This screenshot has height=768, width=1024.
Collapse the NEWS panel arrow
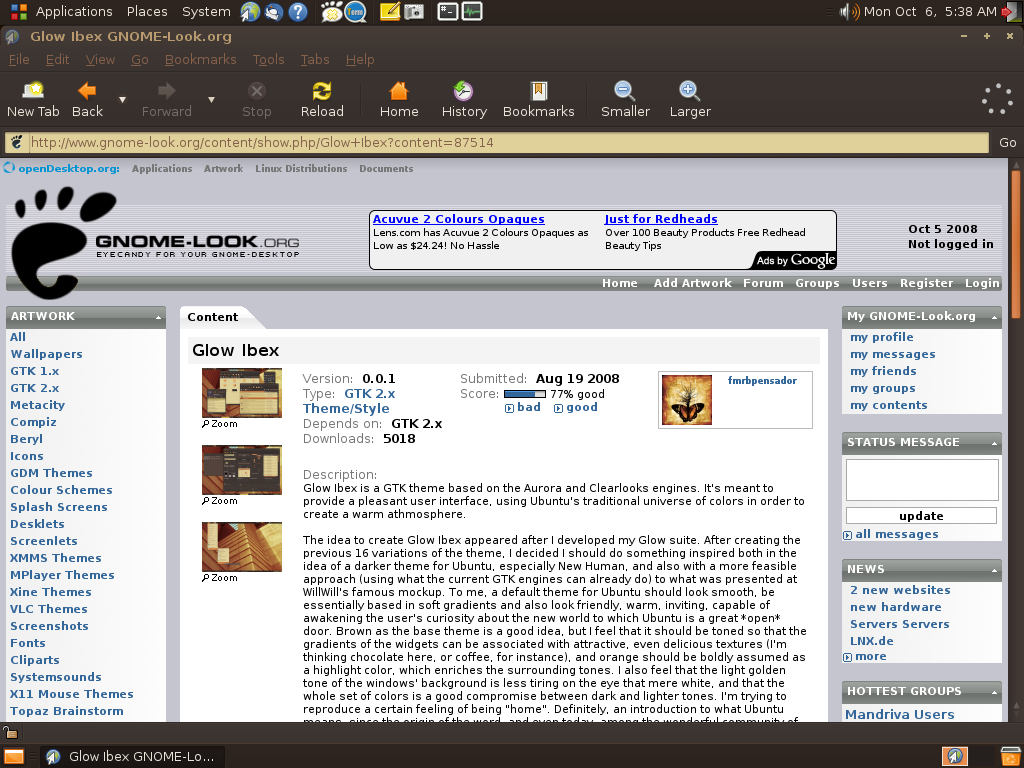click(994, 570)
